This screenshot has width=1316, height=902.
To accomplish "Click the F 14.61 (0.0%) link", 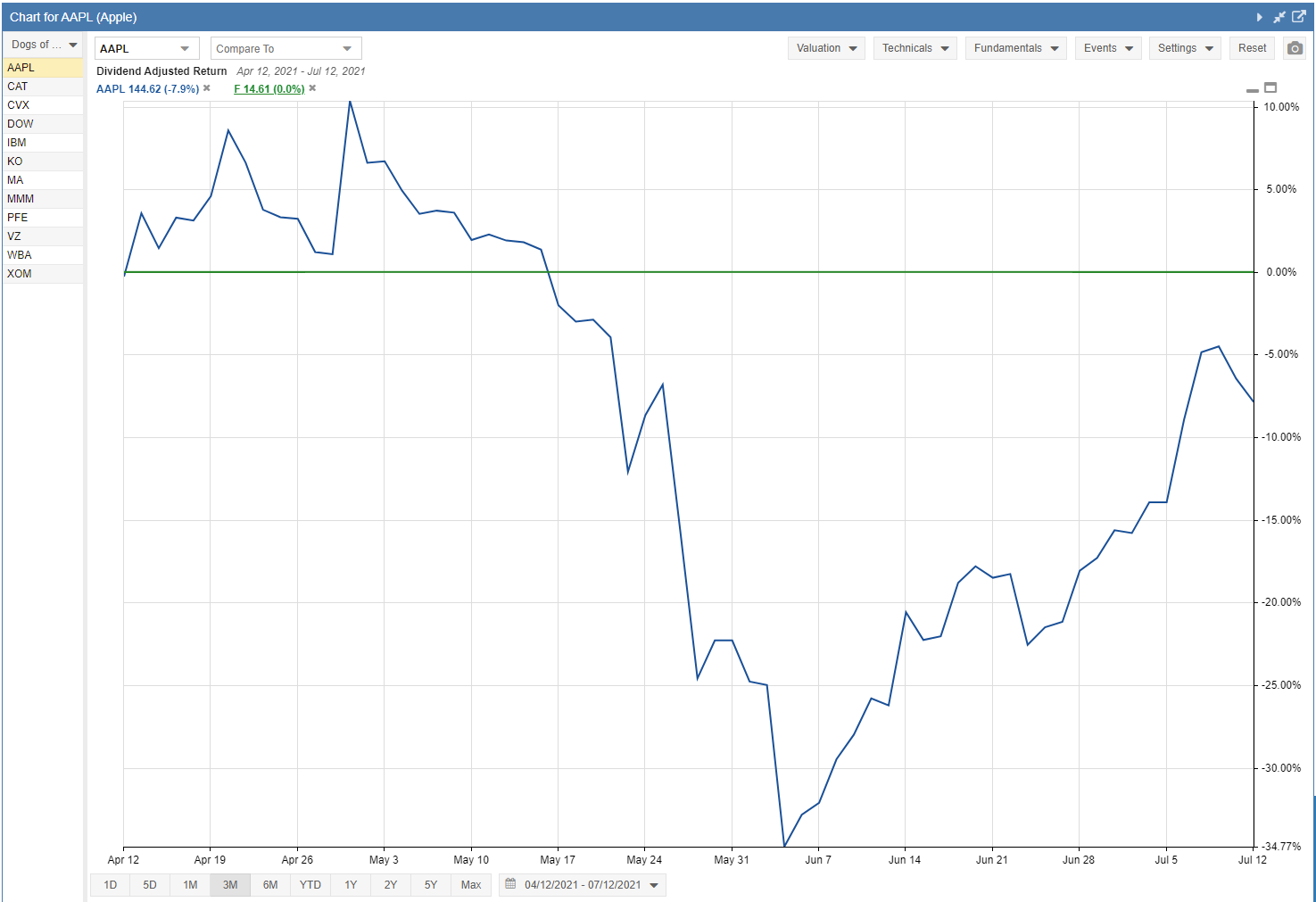I will [x=269, y=88].
